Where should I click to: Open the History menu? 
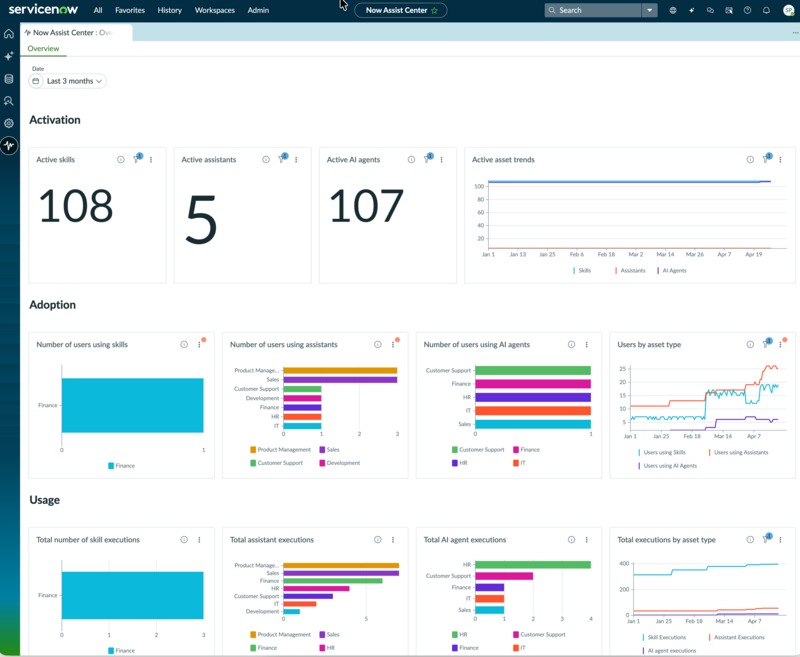[x=170, y=10]
